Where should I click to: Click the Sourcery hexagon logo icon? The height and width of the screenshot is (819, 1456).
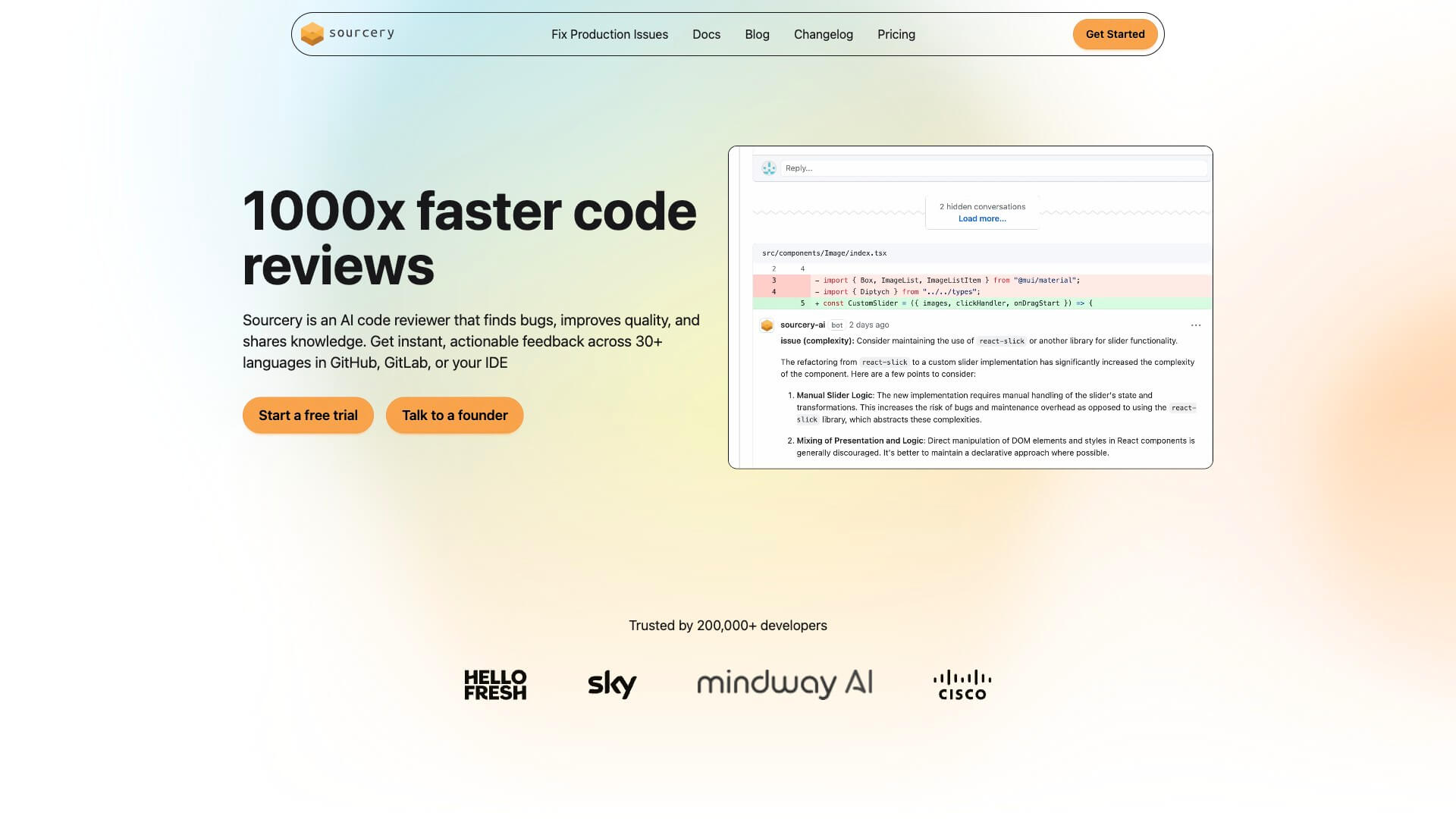pos(312,34)
